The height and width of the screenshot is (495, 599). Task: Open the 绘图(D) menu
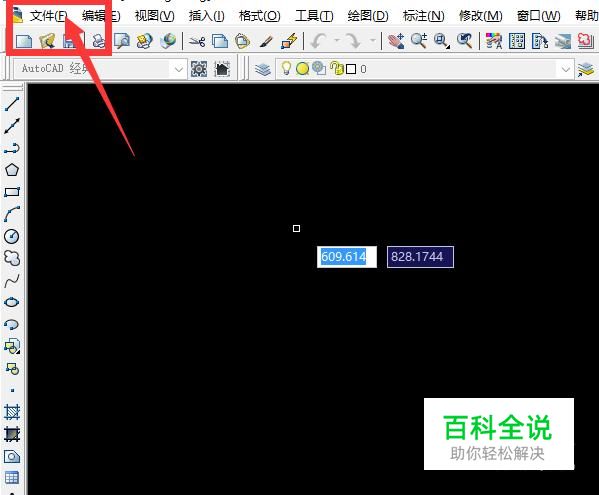tap(368, 16)
